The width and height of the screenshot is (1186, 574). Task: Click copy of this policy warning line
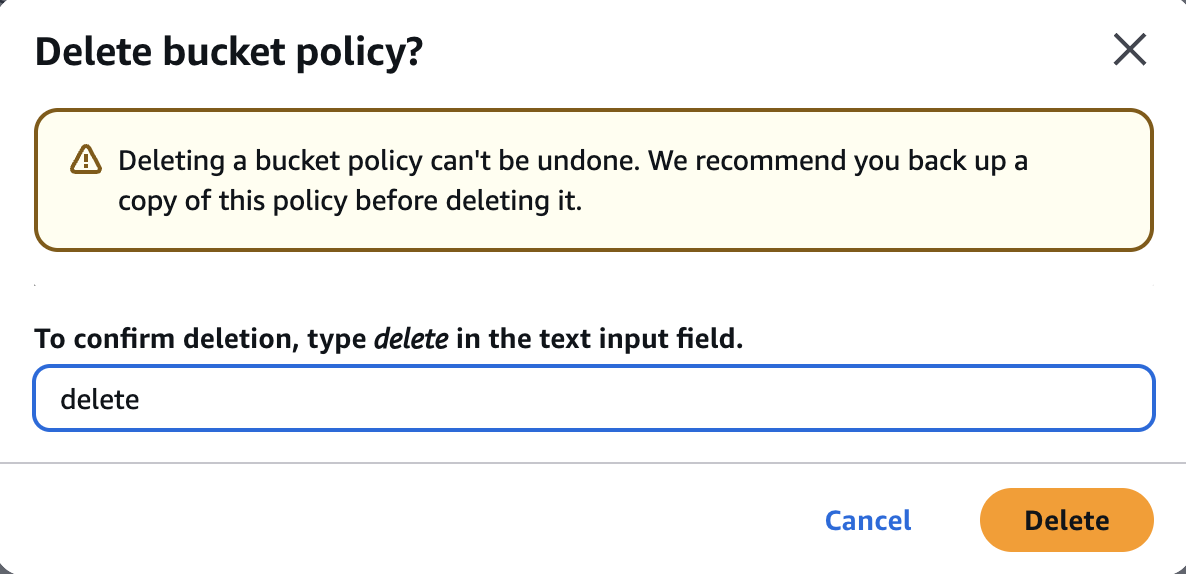[350, 203]
